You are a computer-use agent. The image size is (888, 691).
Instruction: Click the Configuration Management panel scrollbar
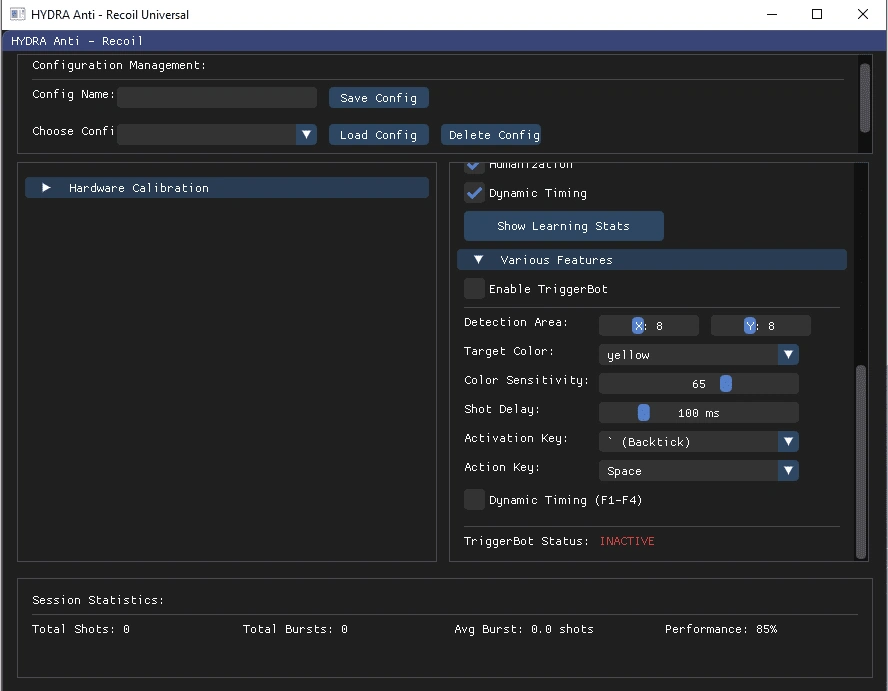864,97
